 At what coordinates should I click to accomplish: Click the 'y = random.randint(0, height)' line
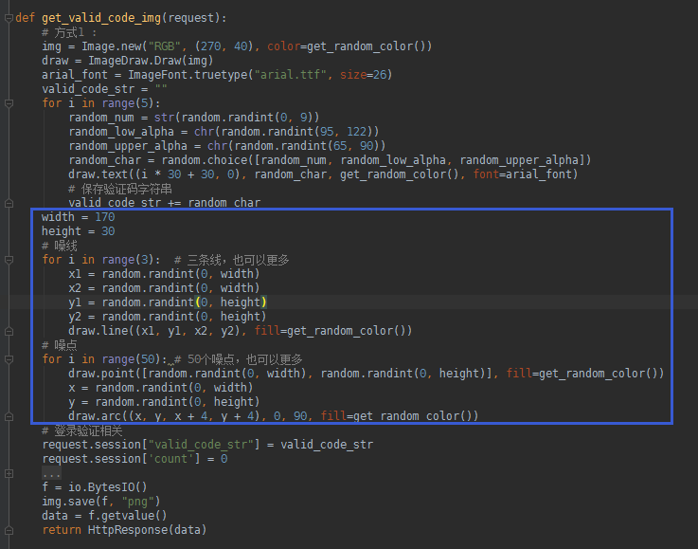tap(164, 402)
